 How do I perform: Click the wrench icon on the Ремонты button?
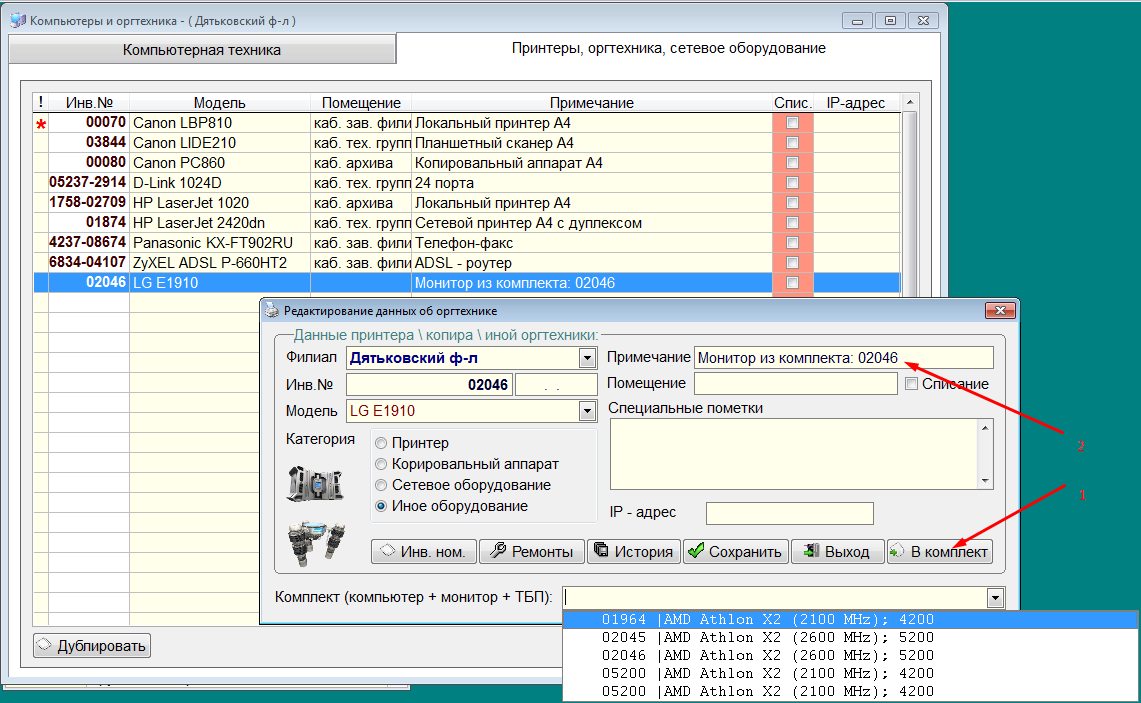click(x=498, y=550)
